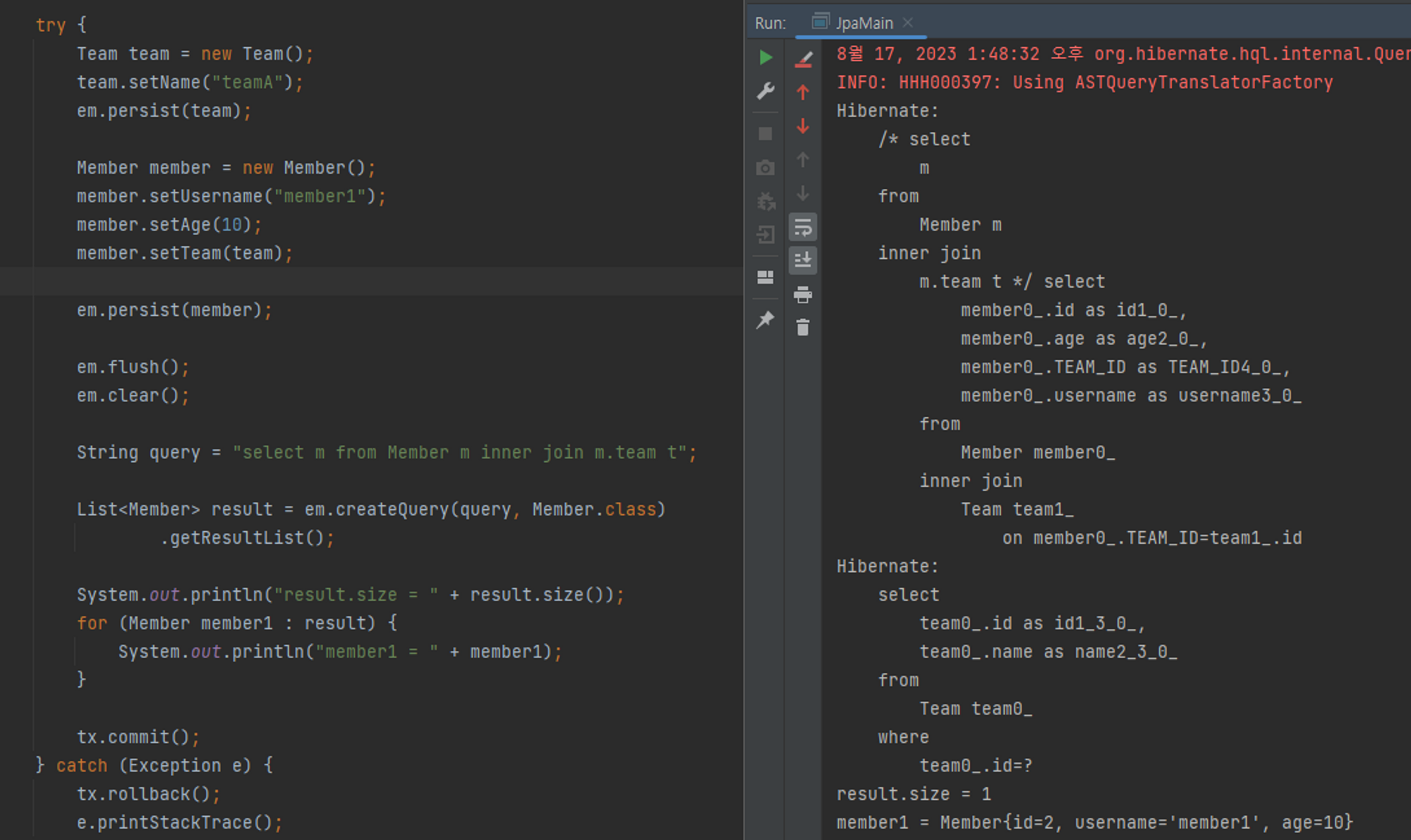The height and width of the screenshot is (840, 1411).
Task: Click 'member.setUsername("member1");' line
Action: [x=231, y=196]
